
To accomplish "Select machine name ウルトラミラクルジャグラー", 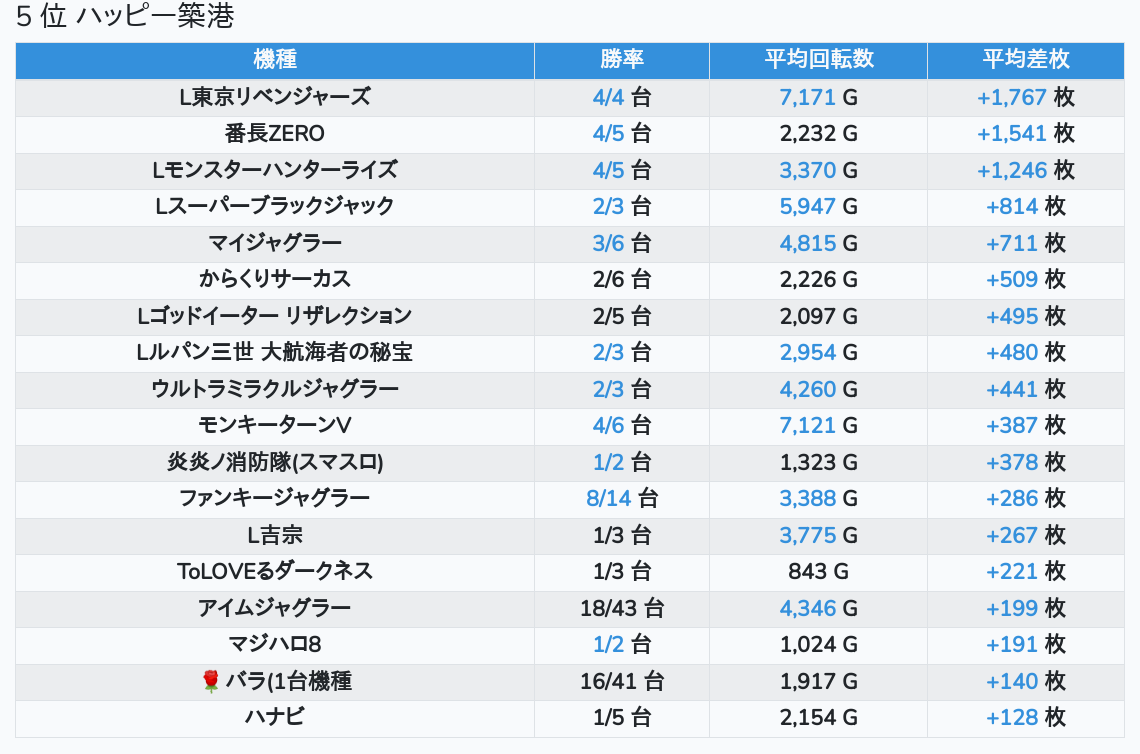I will 275,389.
